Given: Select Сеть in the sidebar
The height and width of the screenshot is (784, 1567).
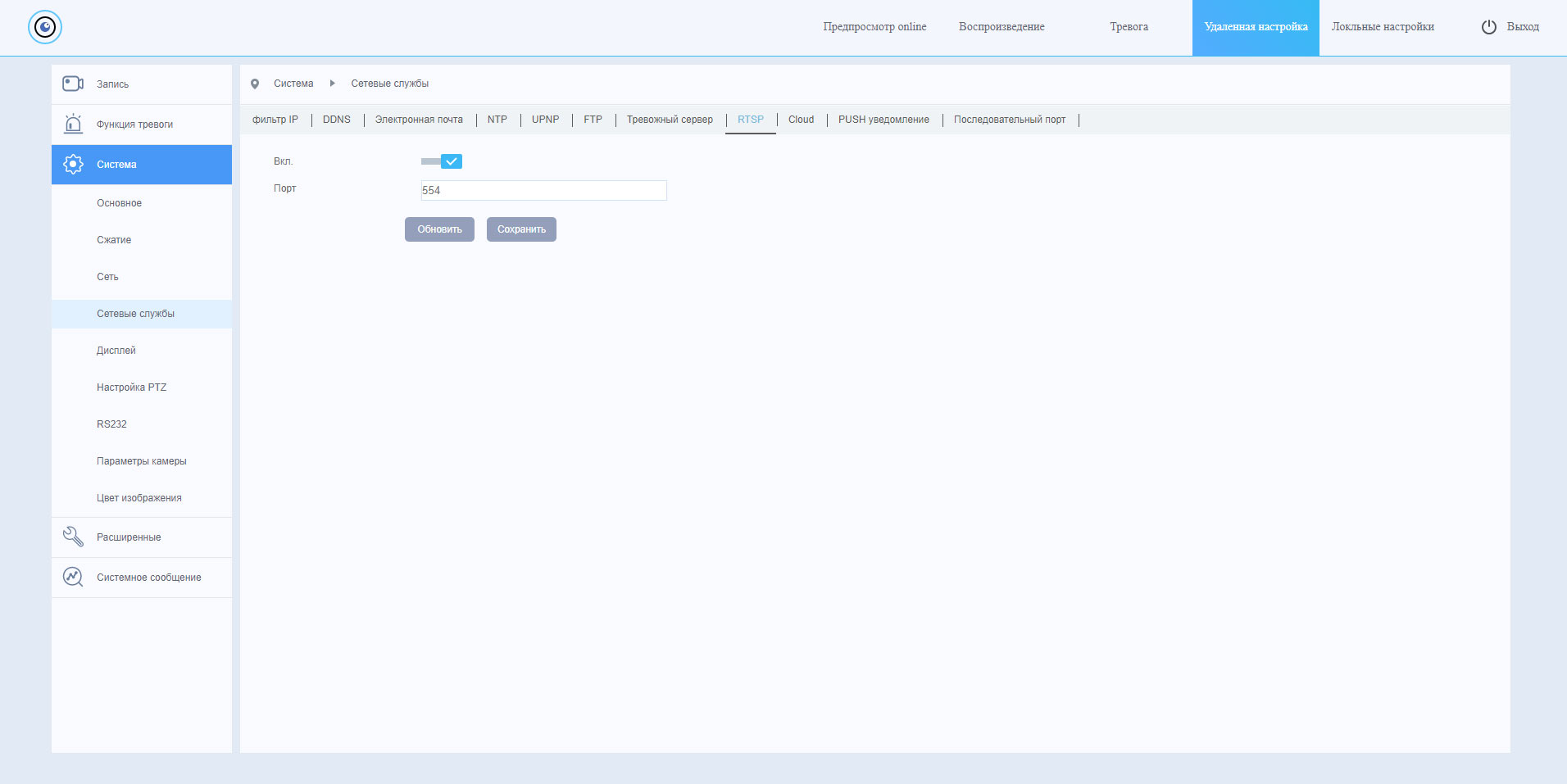Looking at the screenshot, I should (x=142, y=277).
